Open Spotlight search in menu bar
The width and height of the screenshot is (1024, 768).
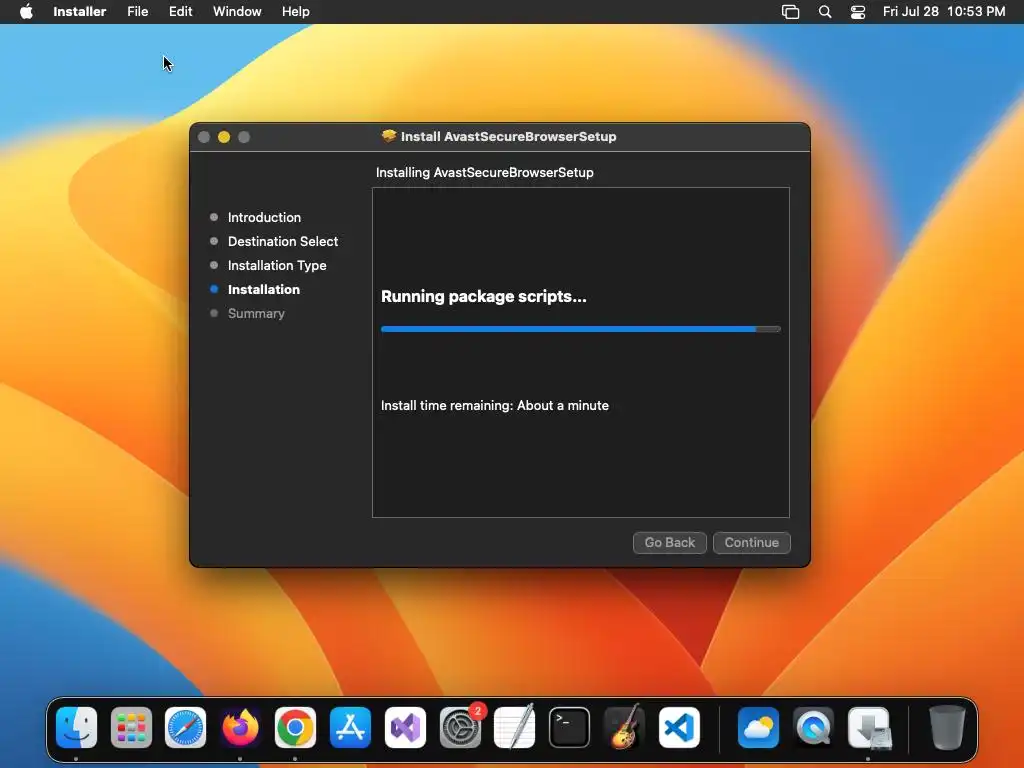click(x=825, y=12)
